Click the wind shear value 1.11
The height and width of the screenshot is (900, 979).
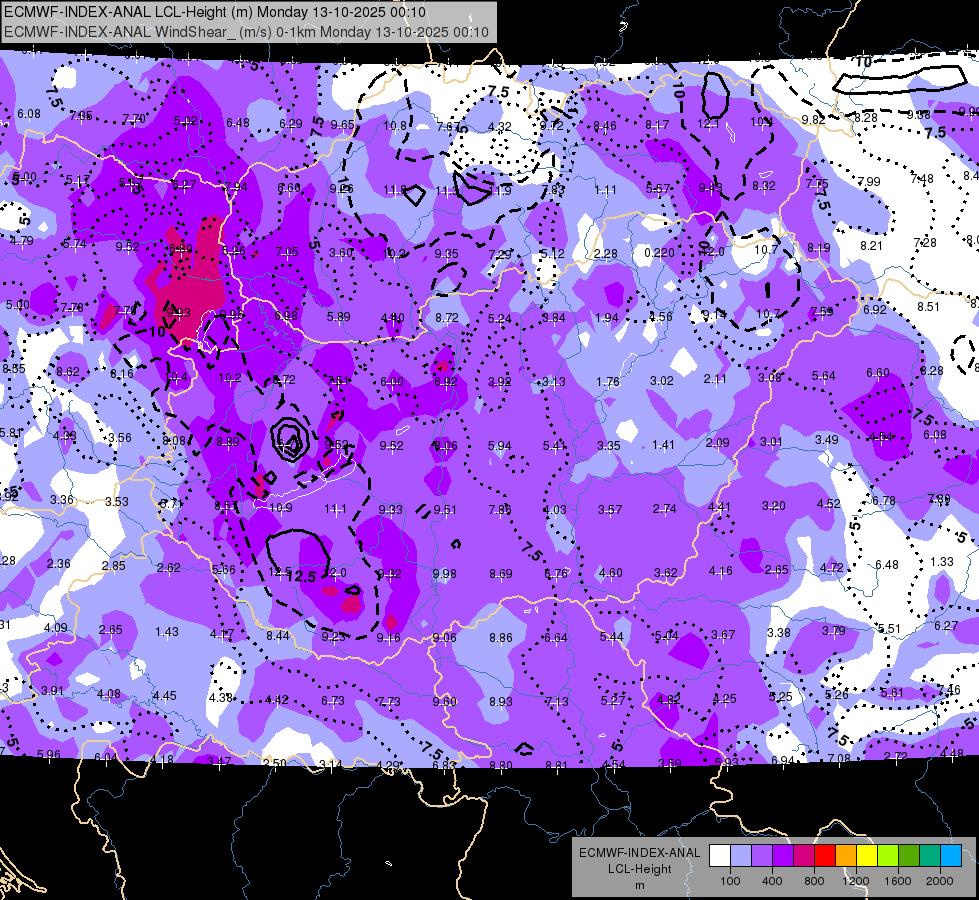(606, 190)
